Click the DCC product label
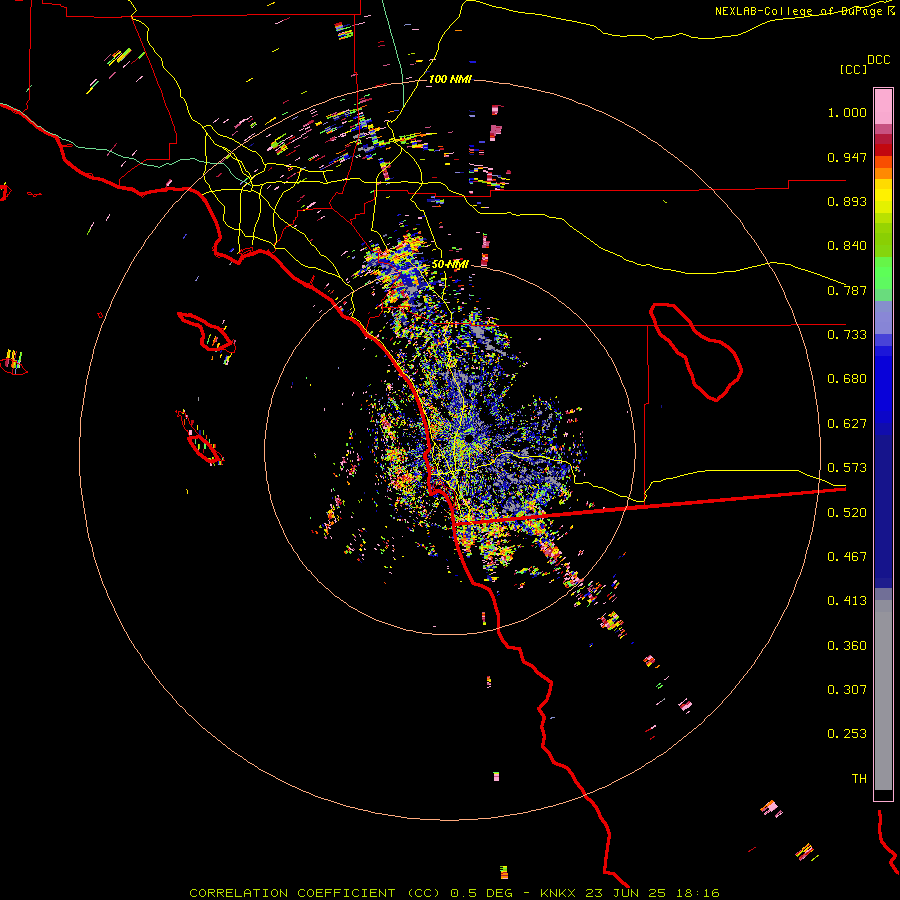Screen dimensions: 900x900 pos(879,60)
